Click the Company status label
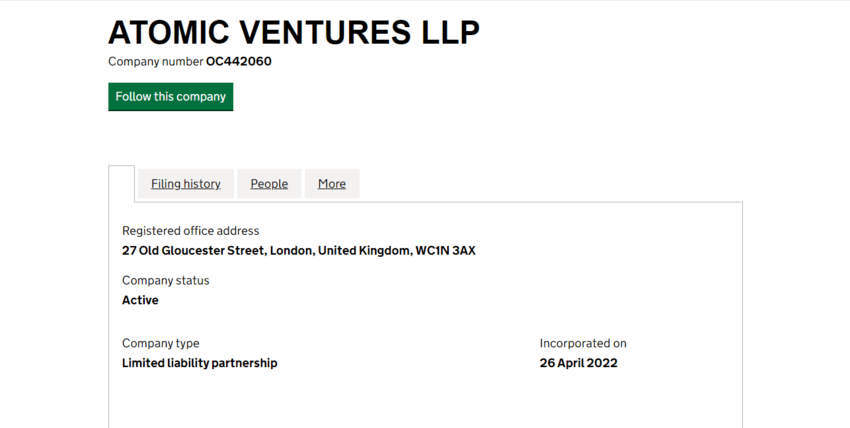850x428 pixels. [166, 281]
